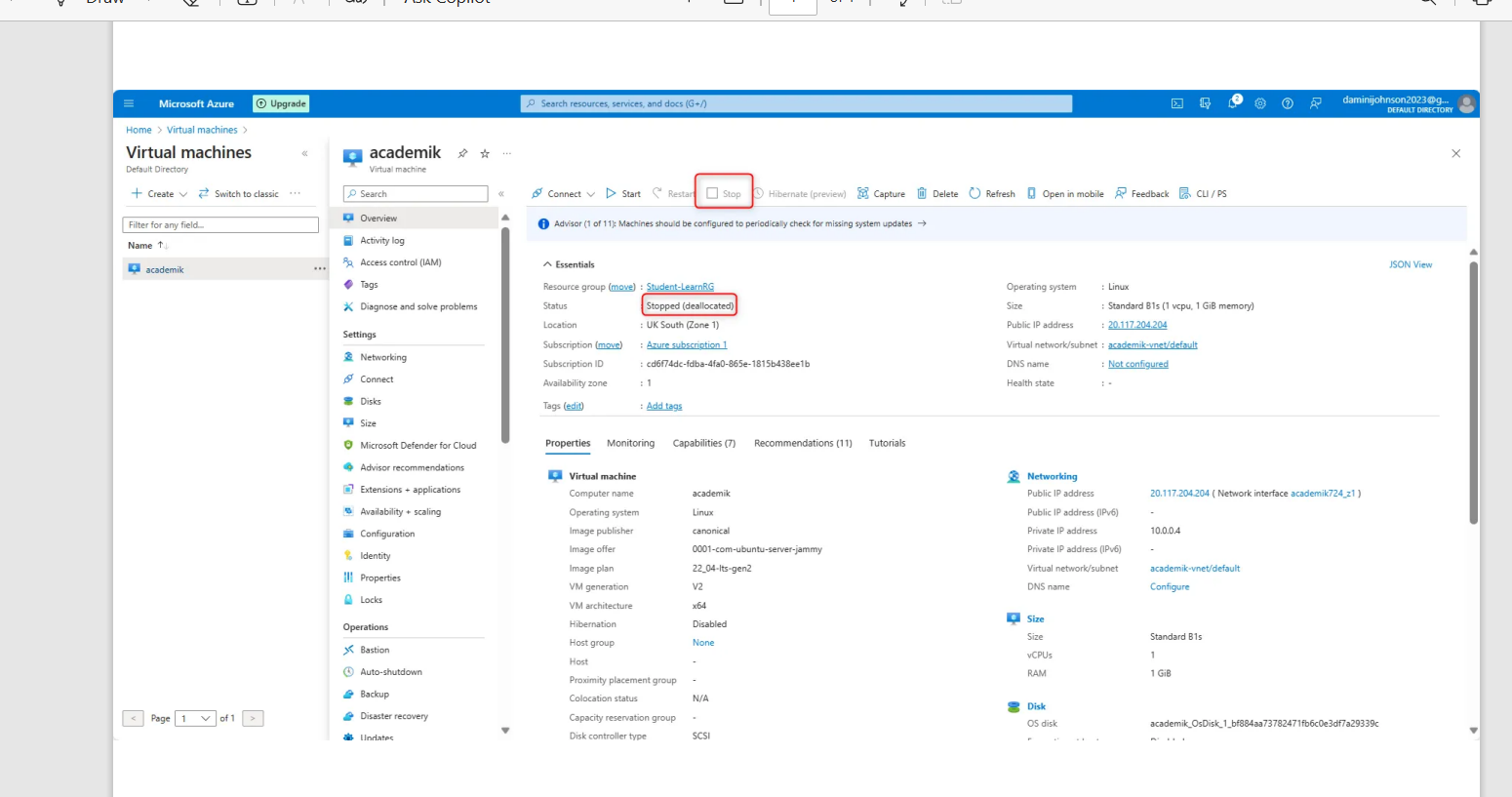Delete the academik virtual machine
The image size is (1512, 797).
(937, 193)
